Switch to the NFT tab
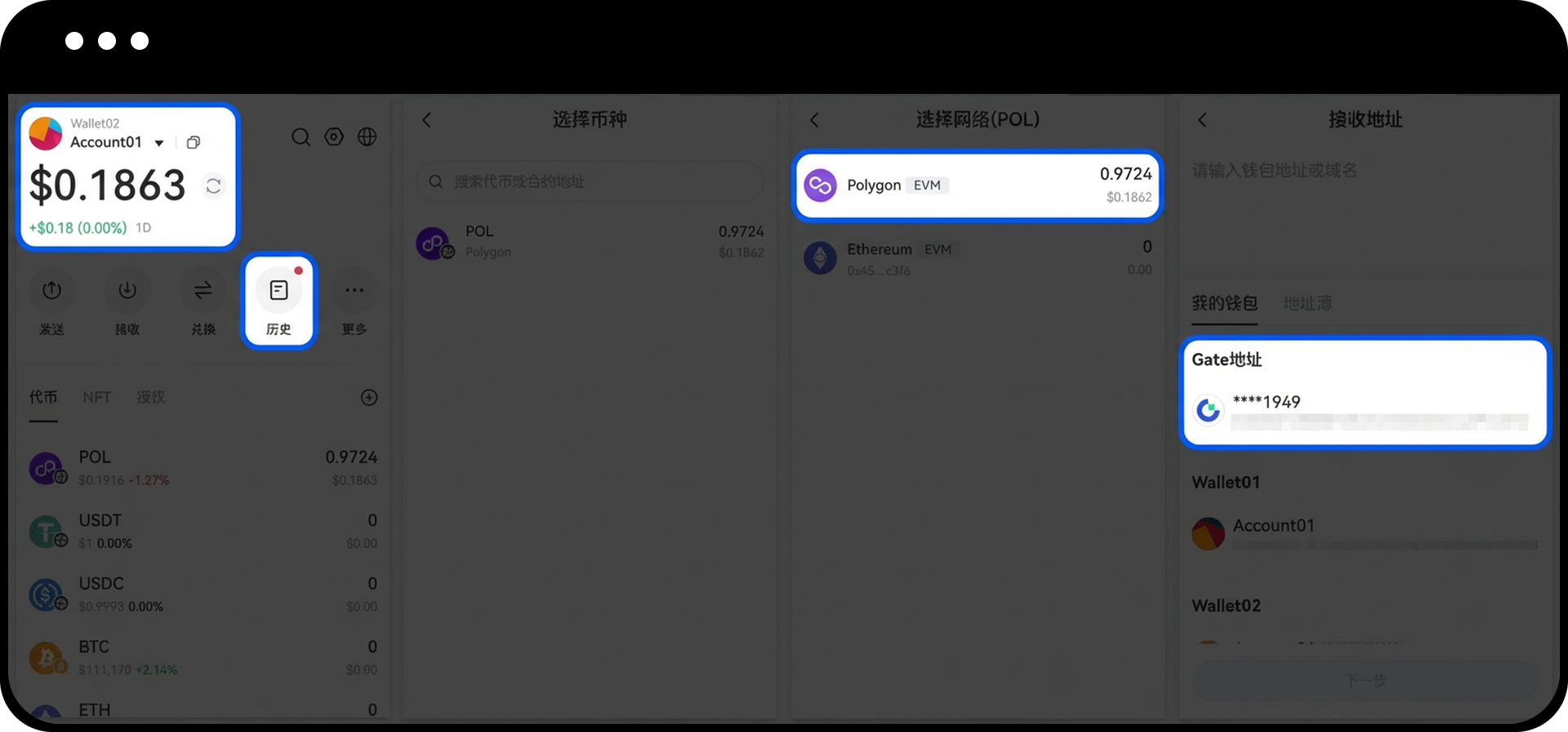Screen dimensions: 1568x732 (x=96, y=397)
